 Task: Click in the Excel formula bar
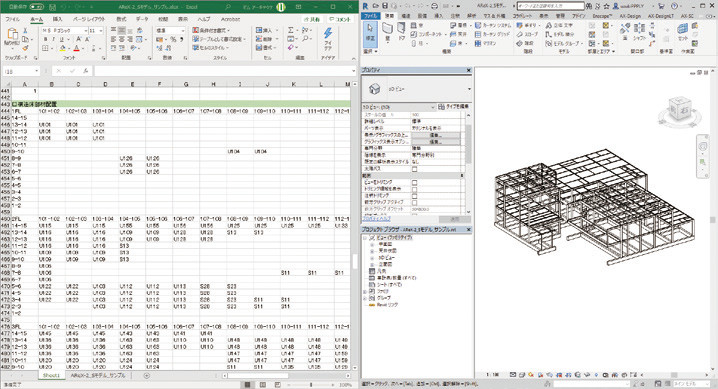click(x=224, y=71)
